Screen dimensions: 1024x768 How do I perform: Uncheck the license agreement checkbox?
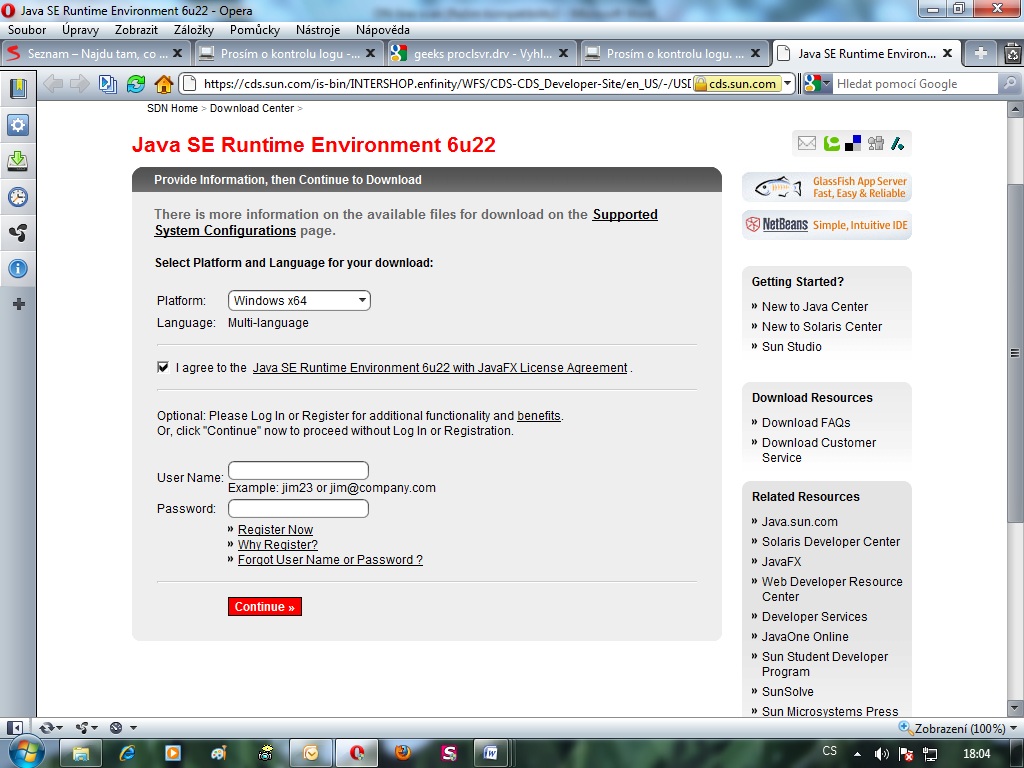pyautogui.click(x=163, y=367)
